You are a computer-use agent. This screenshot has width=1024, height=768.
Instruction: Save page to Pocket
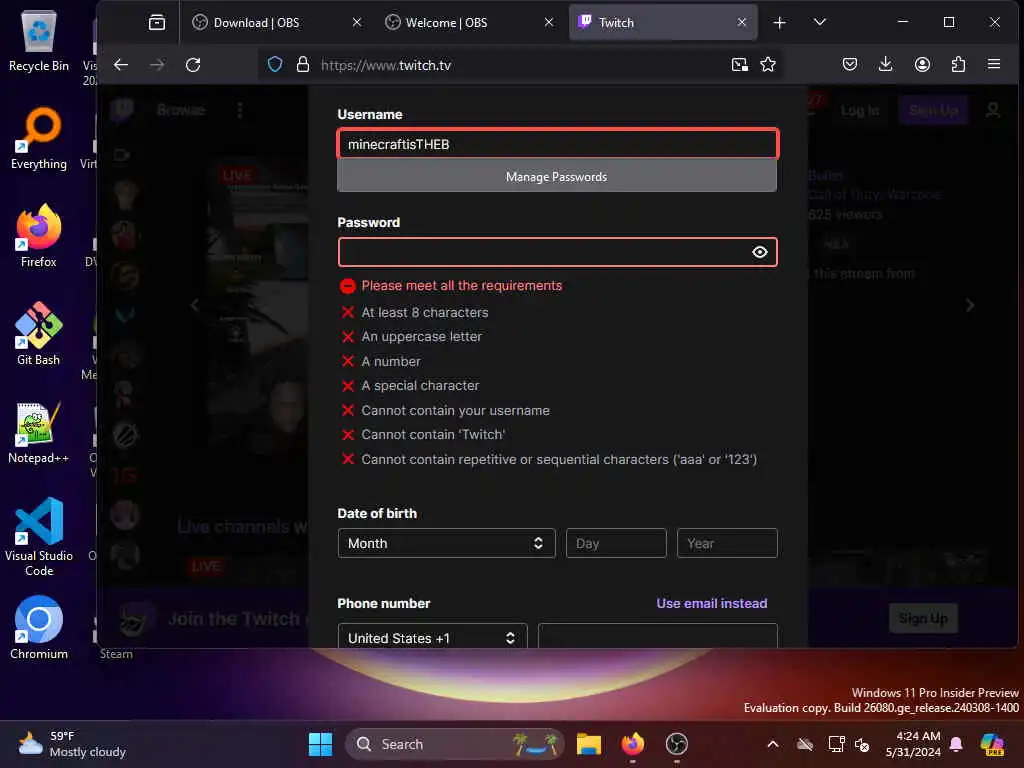coord(850,64)
